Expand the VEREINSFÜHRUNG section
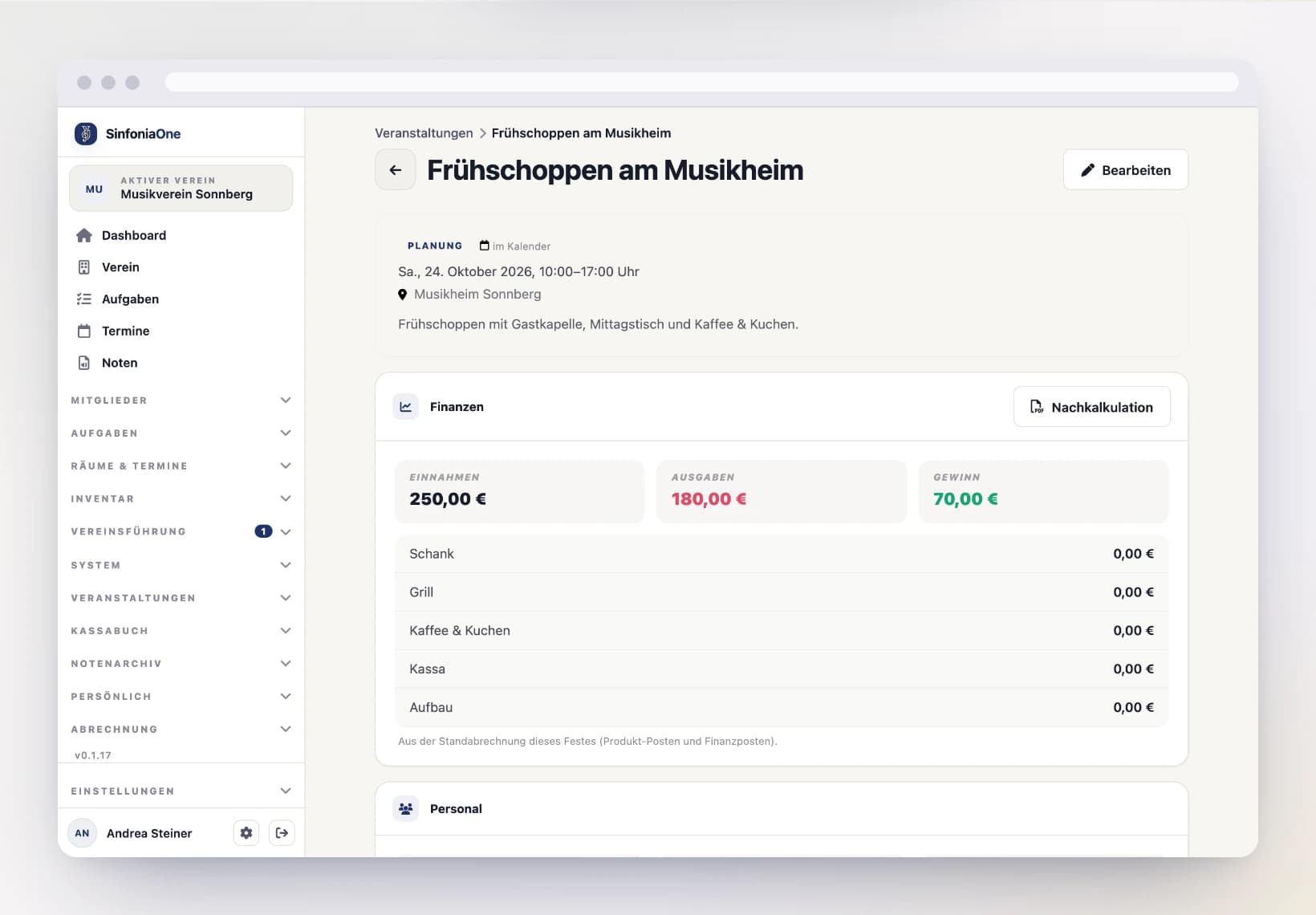 (x=181, y=531)
